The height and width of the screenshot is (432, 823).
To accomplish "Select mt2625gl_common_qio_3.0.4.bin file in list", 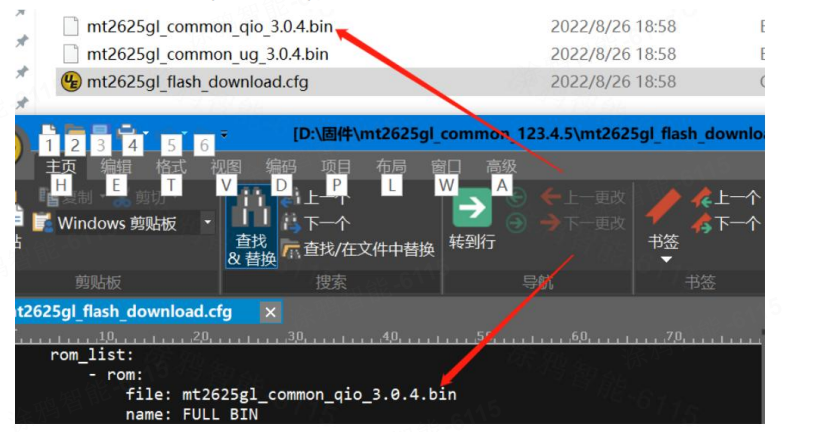I will (209, 27).
